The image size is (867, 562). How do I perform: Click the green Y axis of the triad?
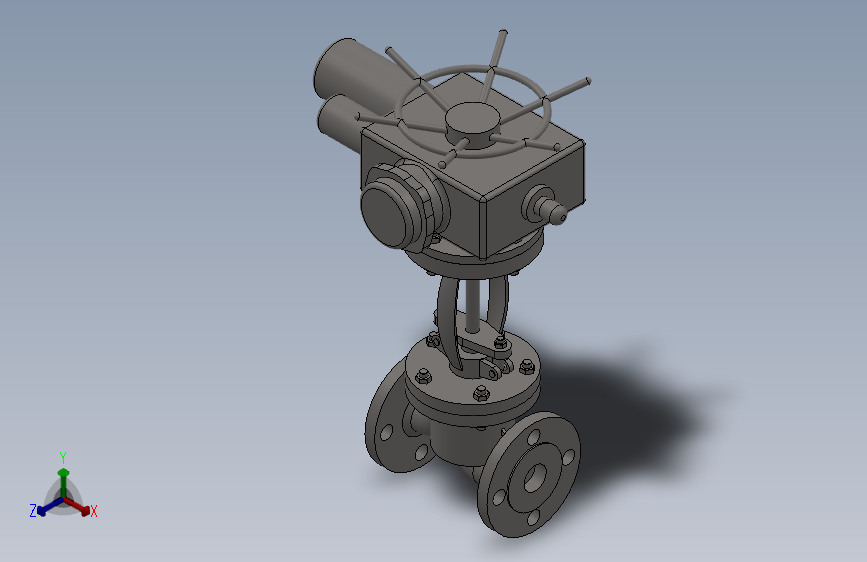coord(63,482)
